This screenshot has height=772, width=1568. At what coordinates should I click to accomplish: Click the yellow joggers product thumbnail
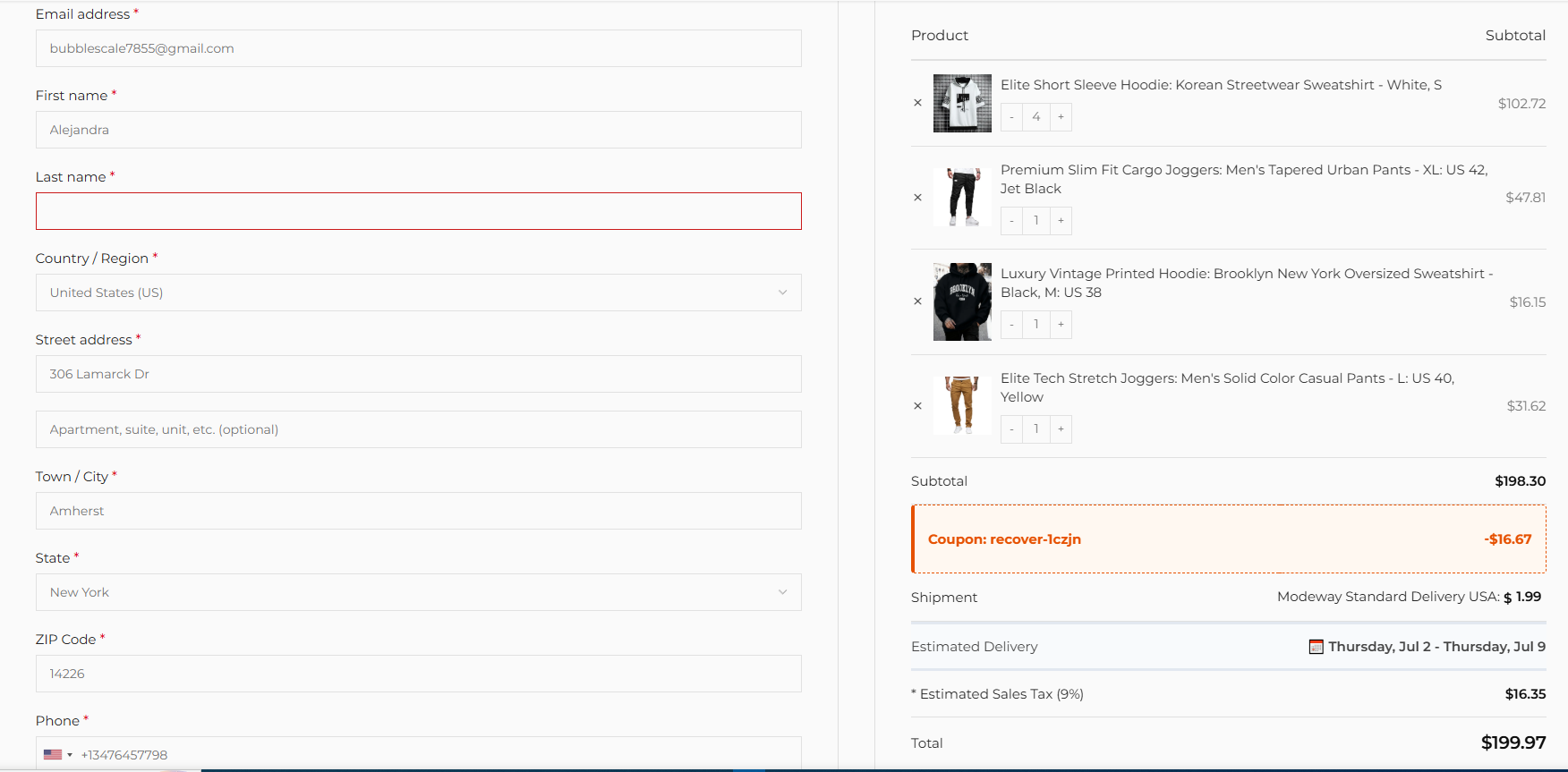coord(962,405)
